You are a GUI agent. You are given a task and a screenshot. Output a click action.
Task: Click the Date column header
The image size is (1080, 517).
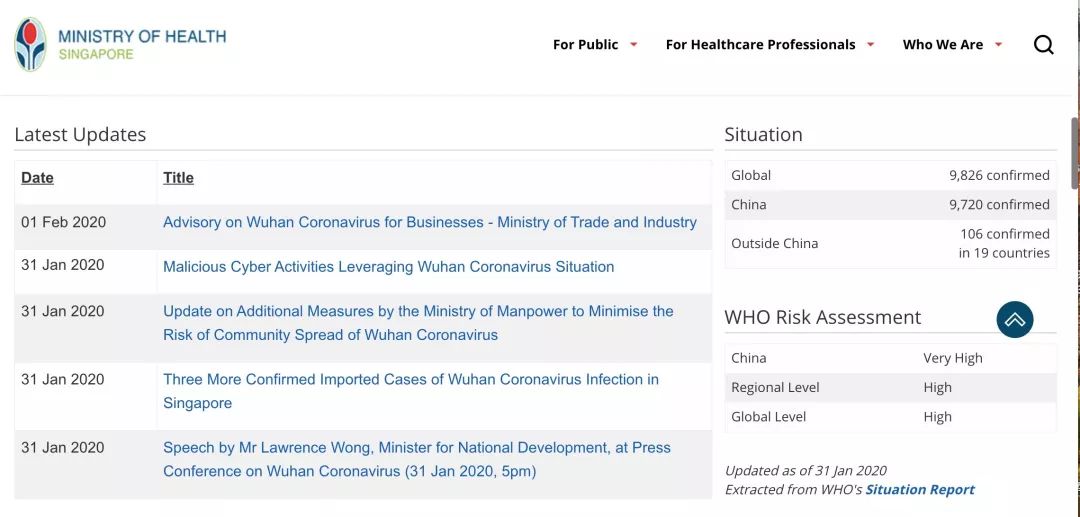tap(37, 178)
